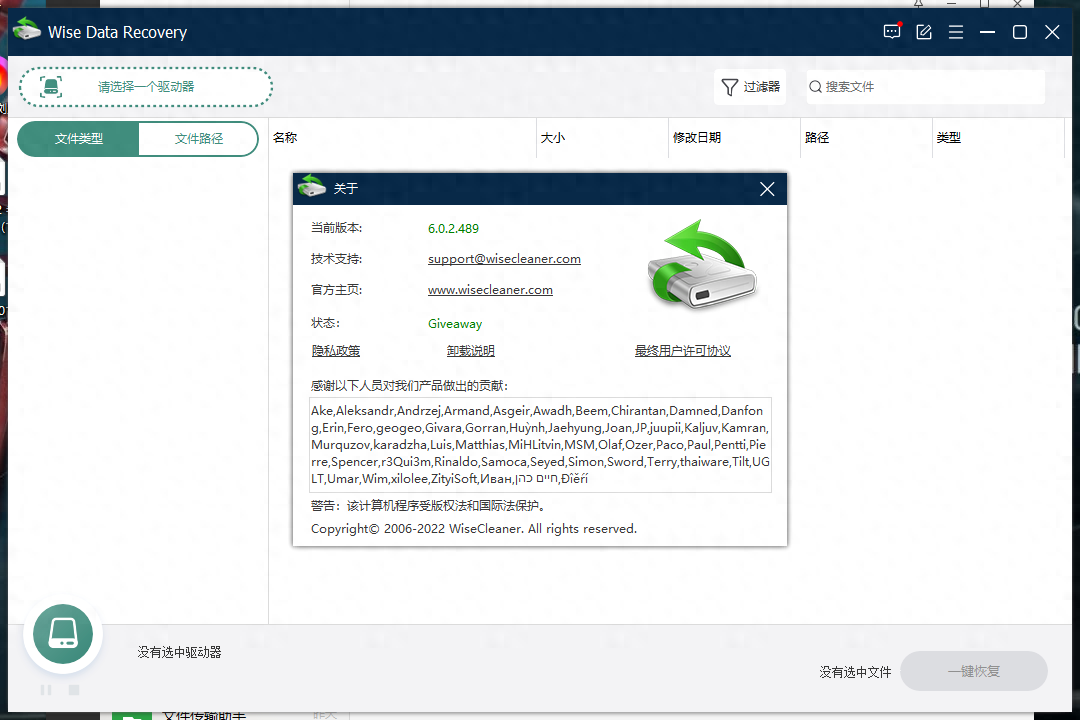This screenshot has width=1080, height=720.
Task: Click the green mobile device recovery icon
Action: [x=62, y=634]
